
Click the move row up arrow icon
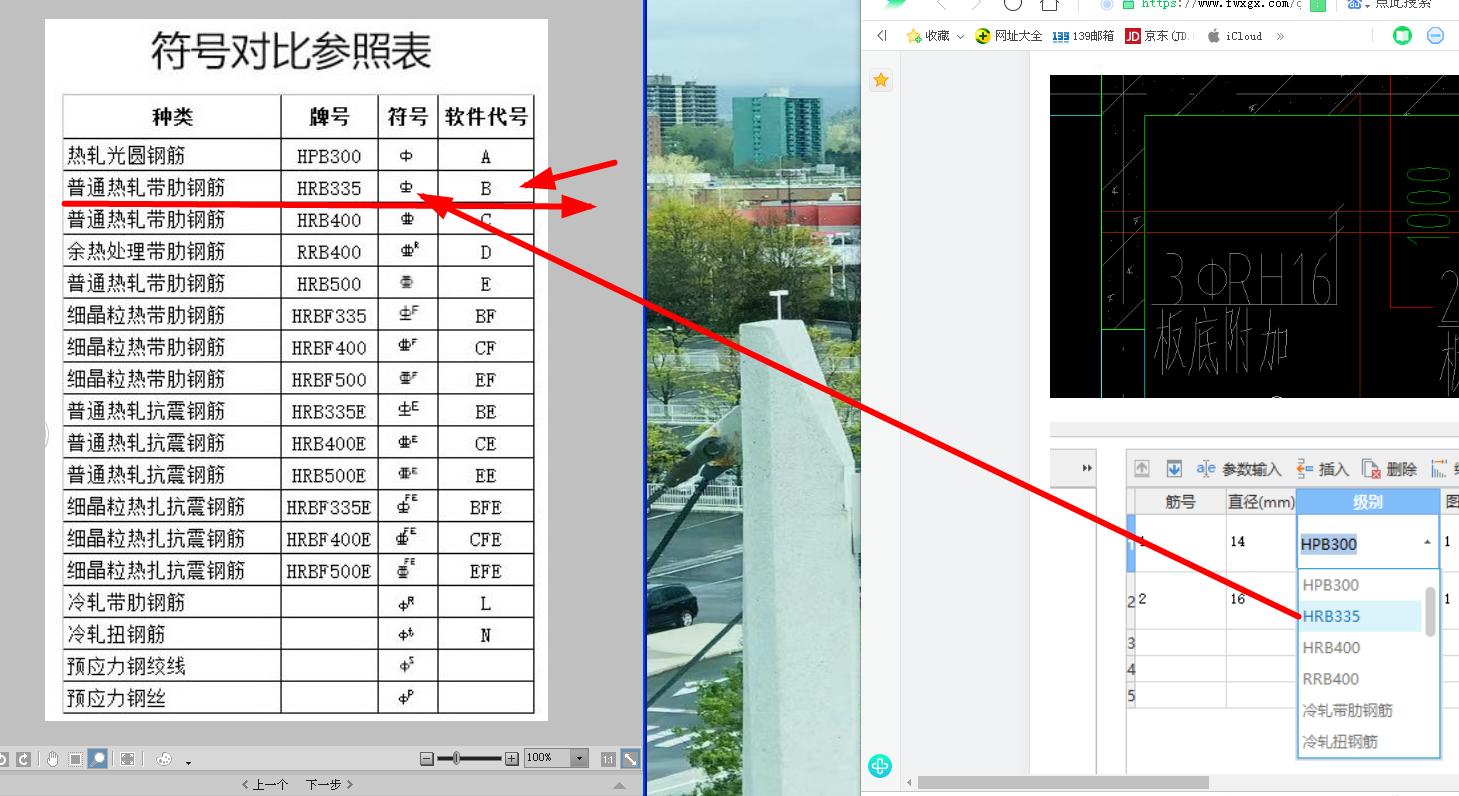click(x=1142, y=469)
